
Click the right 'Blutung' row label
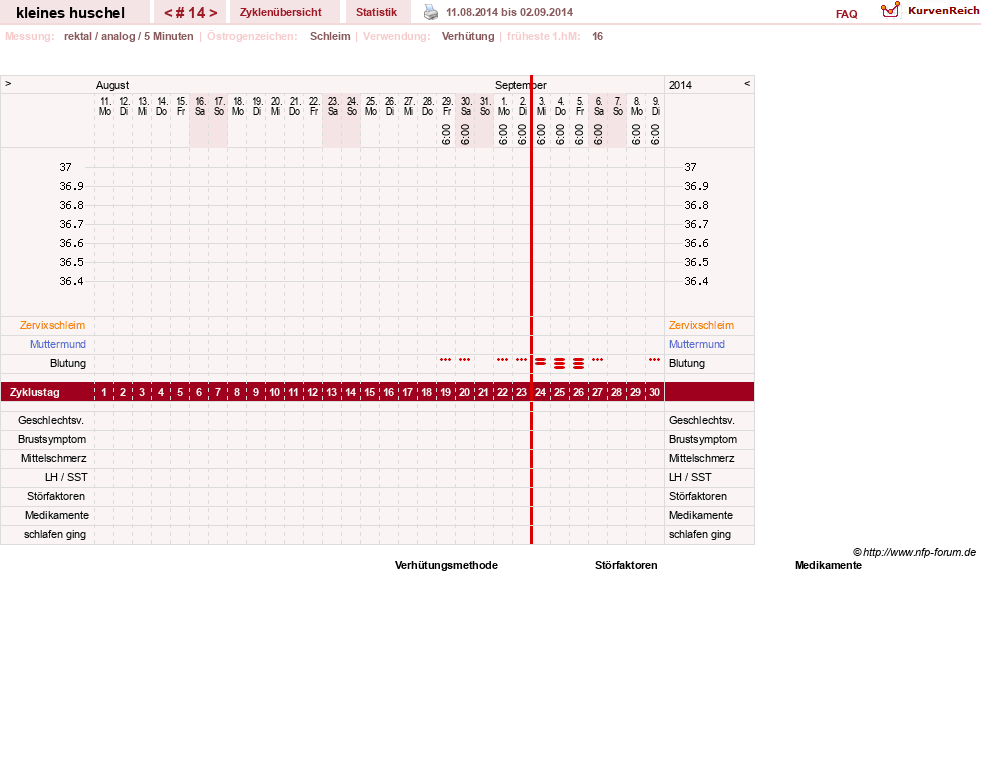coord(686,364)
